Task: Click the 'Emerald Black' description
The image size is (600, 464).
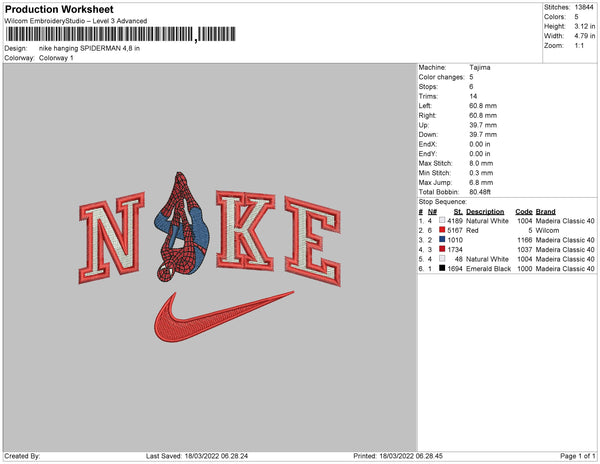Action: pyautogui.click(x=488, y=269)
